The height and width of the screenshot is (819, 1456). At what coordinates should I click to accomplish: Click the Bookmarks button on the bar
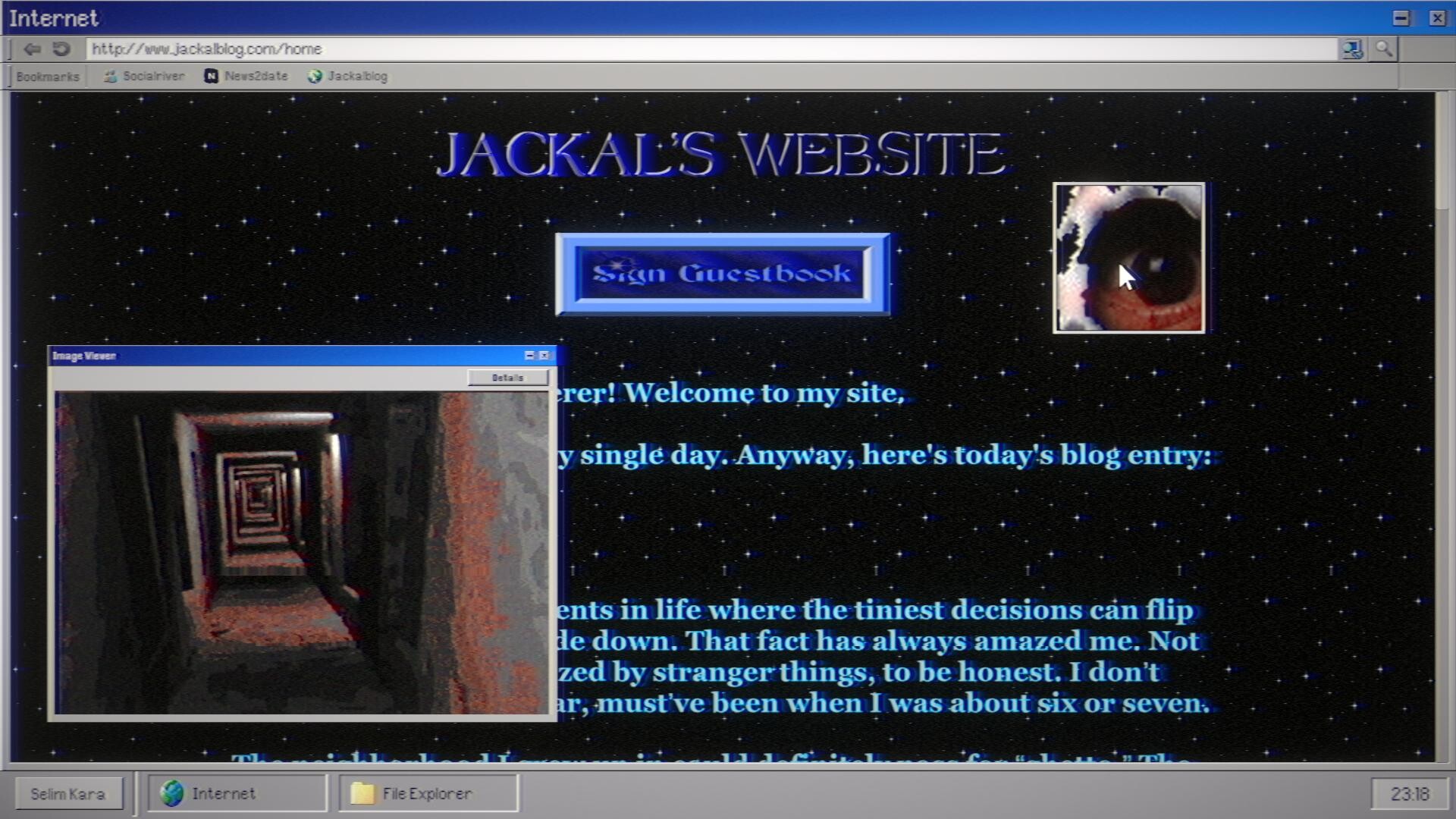47,76
